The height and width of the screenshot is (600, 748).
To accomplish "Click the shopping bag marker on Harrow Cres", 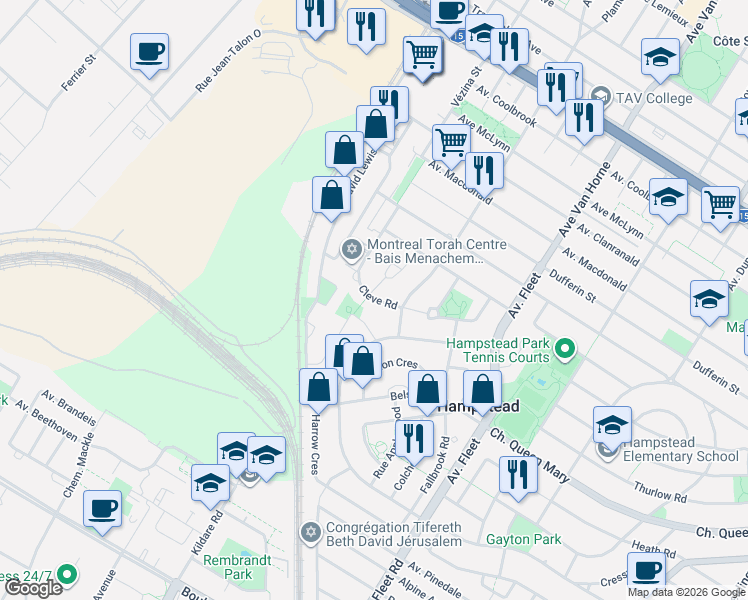I will [319, 390].
